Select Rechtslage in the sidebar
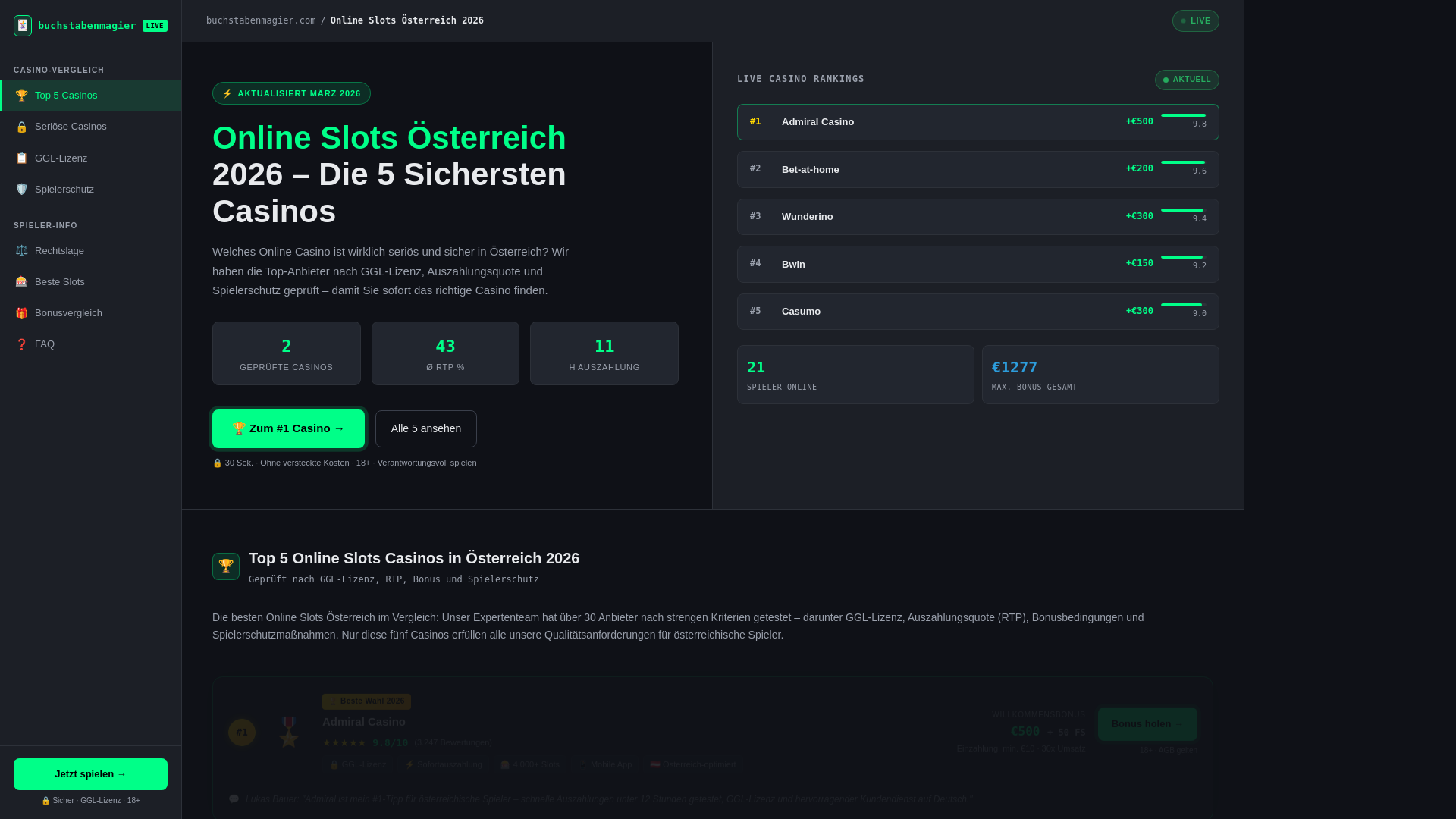 91,251
